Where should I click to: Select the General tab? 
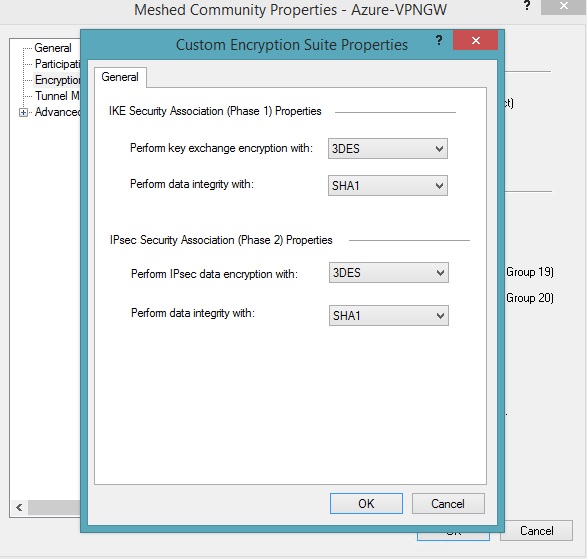120,77
